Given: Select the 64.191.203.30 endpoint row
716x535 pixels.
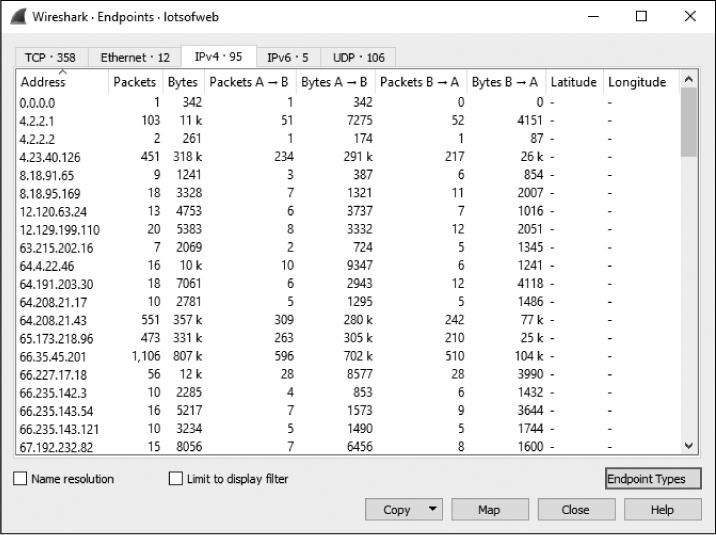Looking at the screenshot, I should tap(348, 283).
